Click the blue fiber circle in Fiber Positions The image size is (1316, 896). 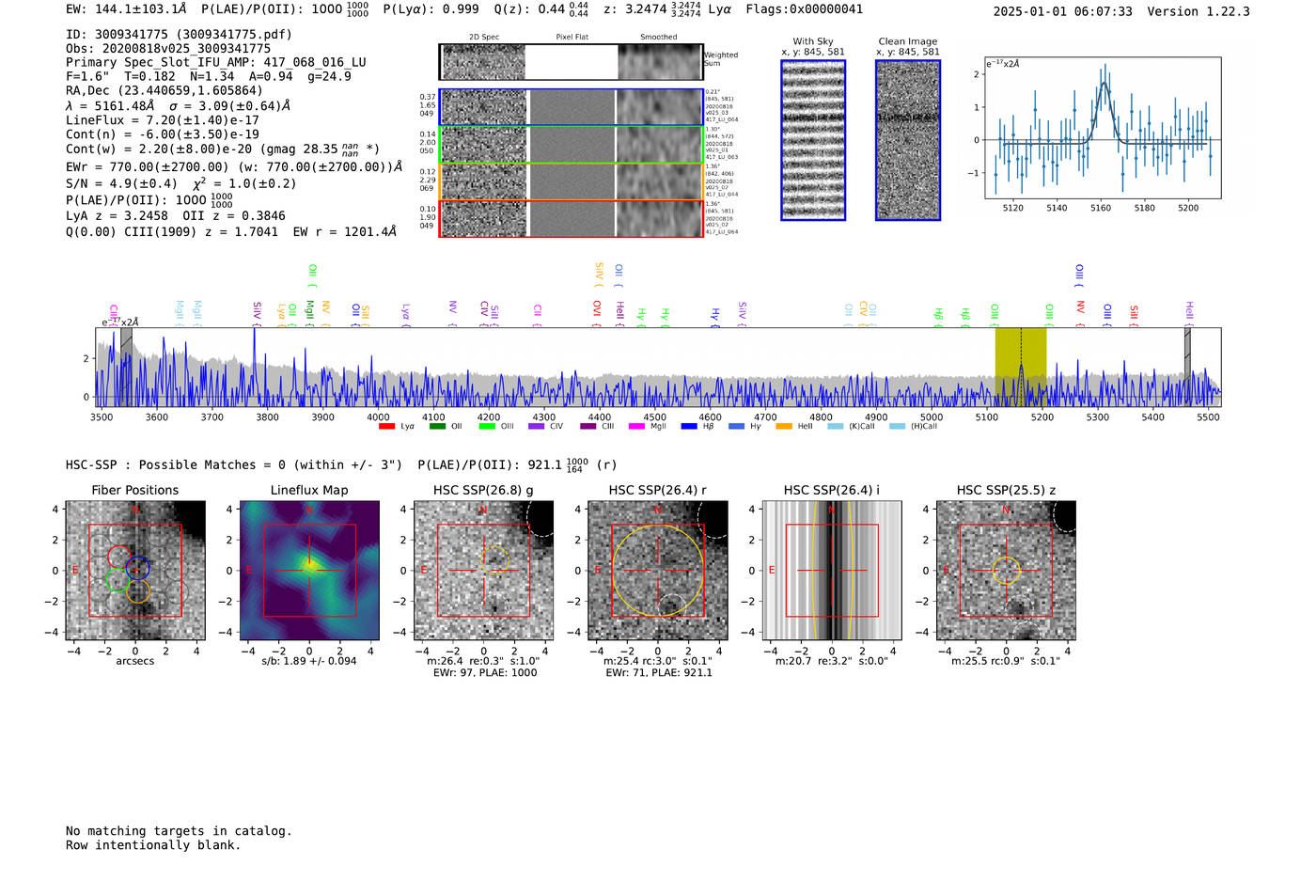click(137, 568)
